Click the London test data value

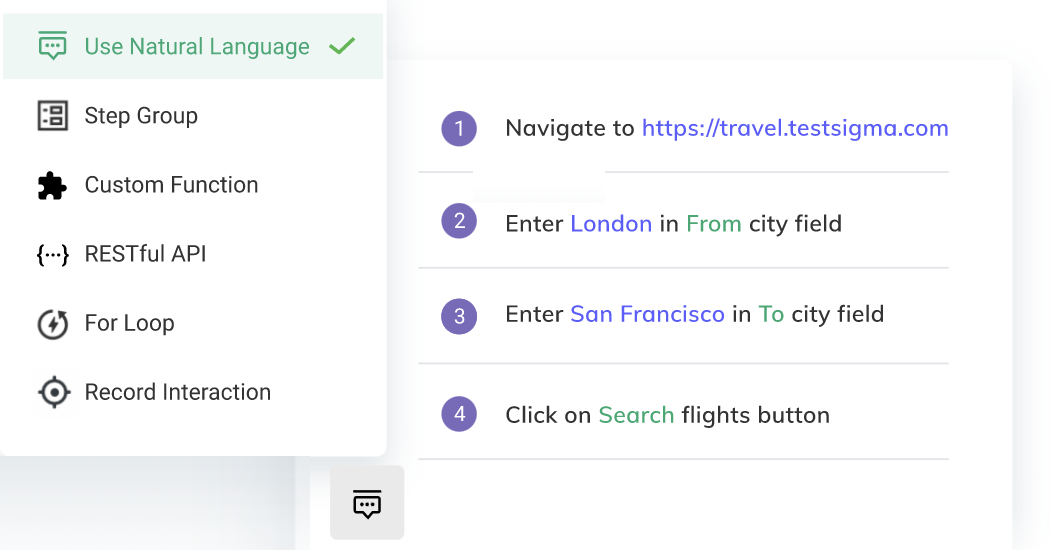[x=611, y=223]
